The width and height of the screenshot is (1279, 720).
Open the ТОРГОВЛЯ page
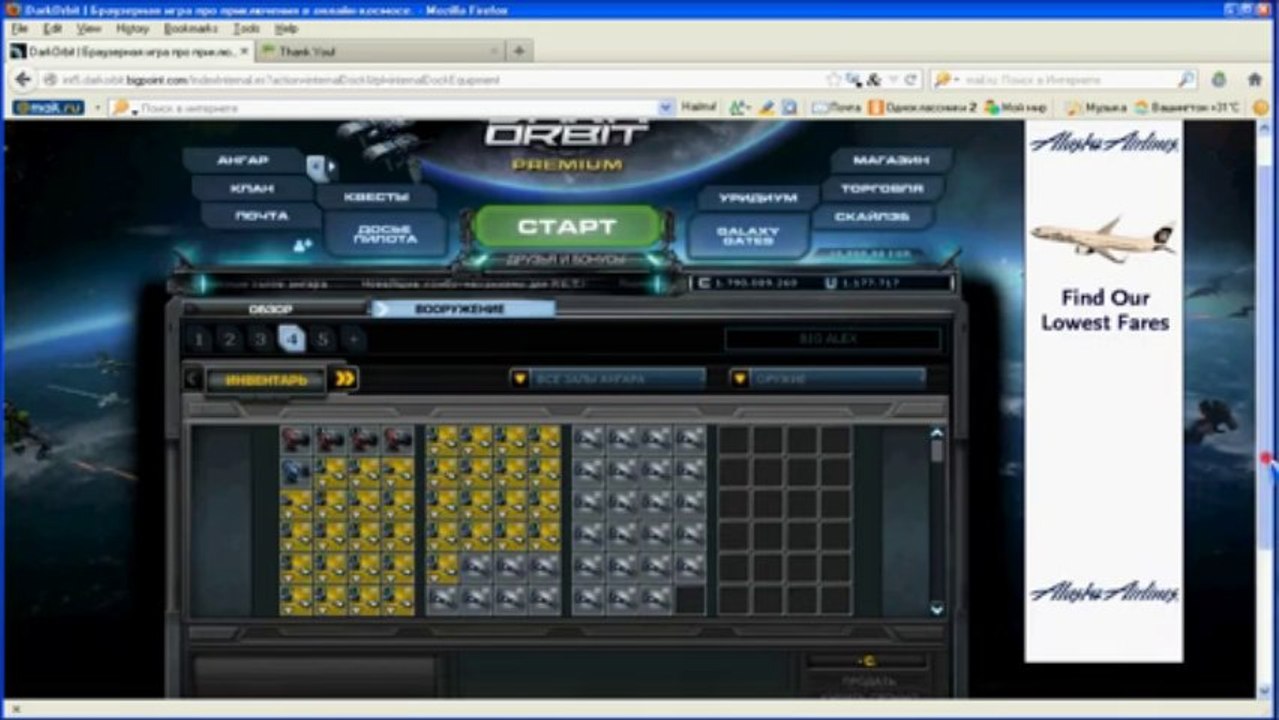(x=882, y=188)
